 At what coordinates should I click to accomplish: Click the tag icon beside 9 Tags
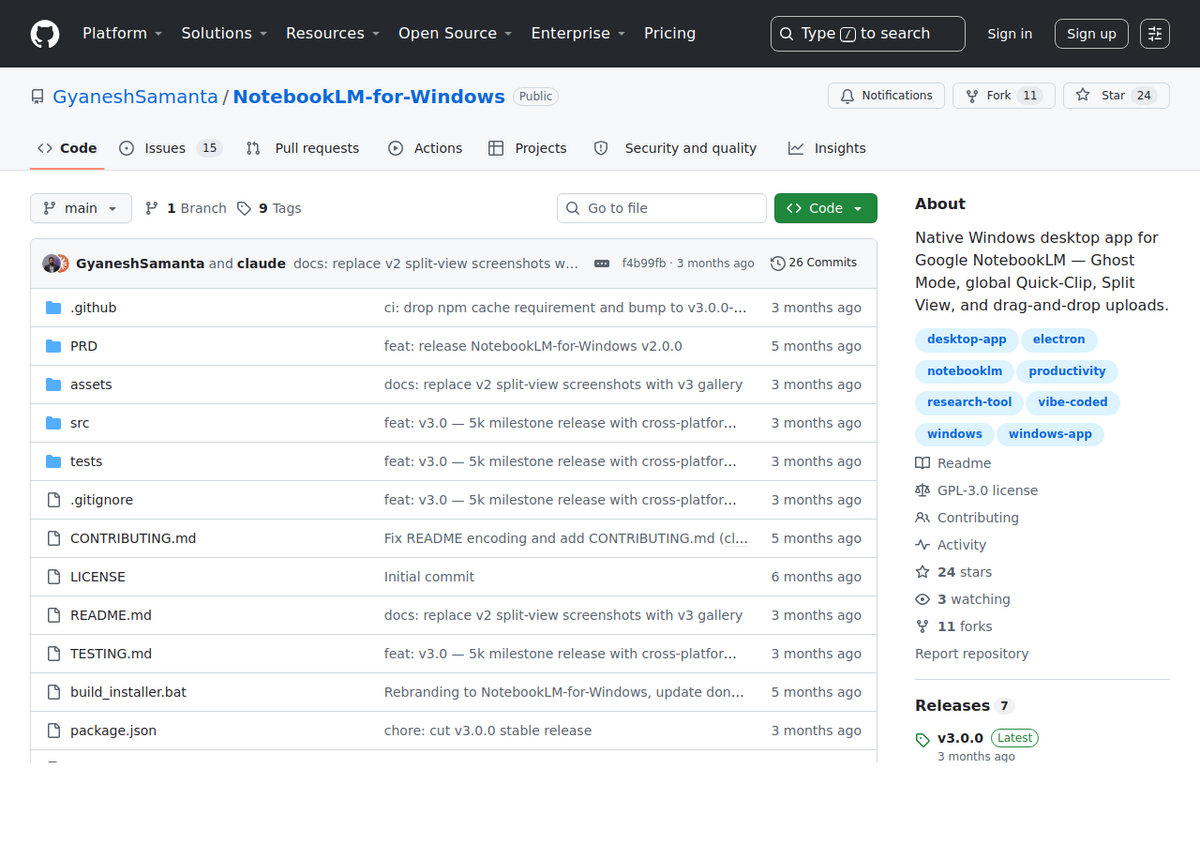point(244,208)
